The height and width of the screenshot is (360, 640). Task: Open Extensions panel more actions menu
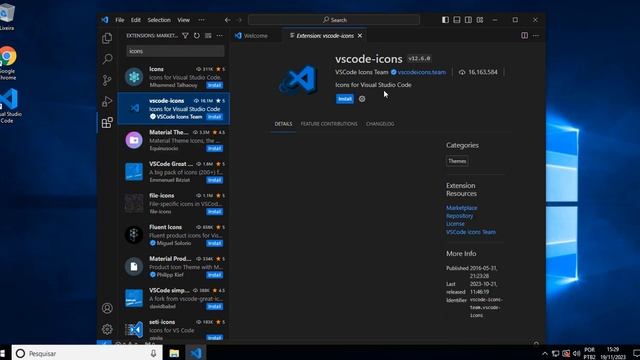click(x=220, y=36)
